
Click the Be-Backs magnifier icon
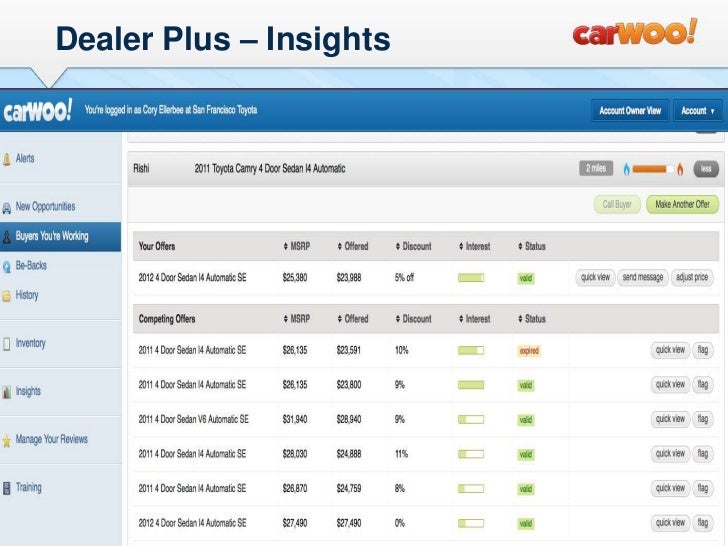6,267
